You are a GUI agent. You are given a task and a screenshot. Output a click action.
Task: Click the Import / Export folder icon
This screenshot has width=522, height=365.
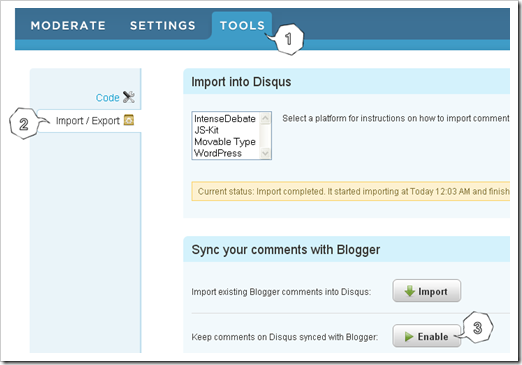pyautogui.click(x=129, y=120)
